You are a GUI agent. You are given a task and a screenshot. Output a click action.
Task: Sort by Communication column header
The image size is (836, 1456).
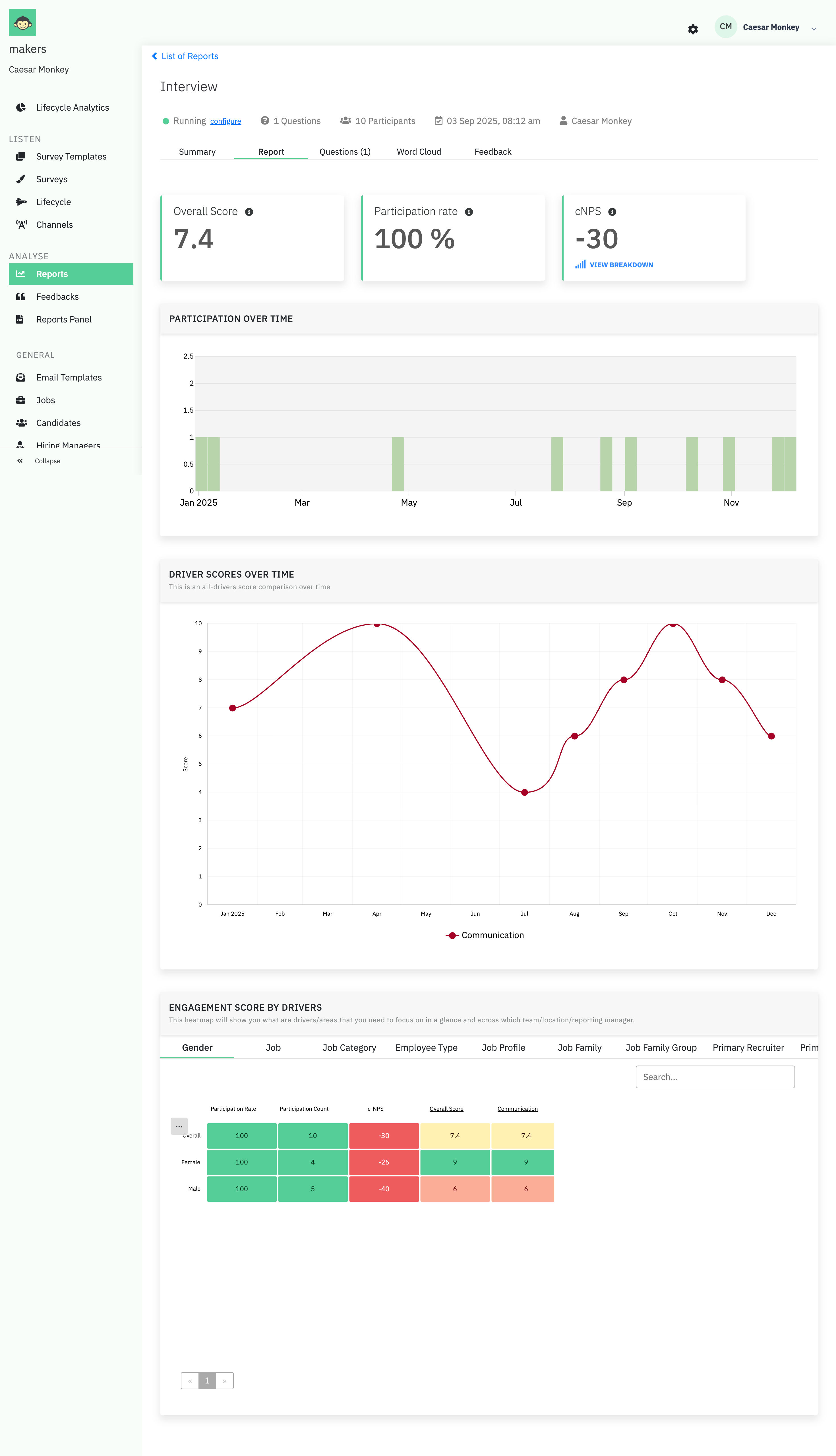(x=517, y=1109)
